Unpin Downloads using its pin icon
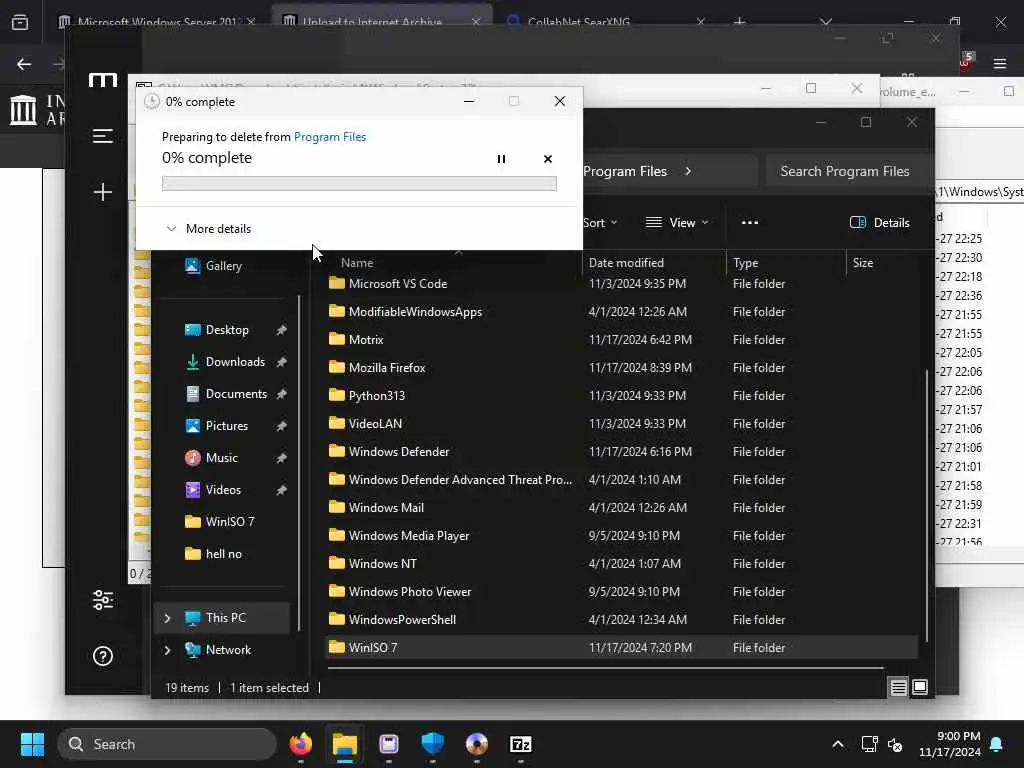This screenshot has height=768, width=1024. (x=281, y=362)
